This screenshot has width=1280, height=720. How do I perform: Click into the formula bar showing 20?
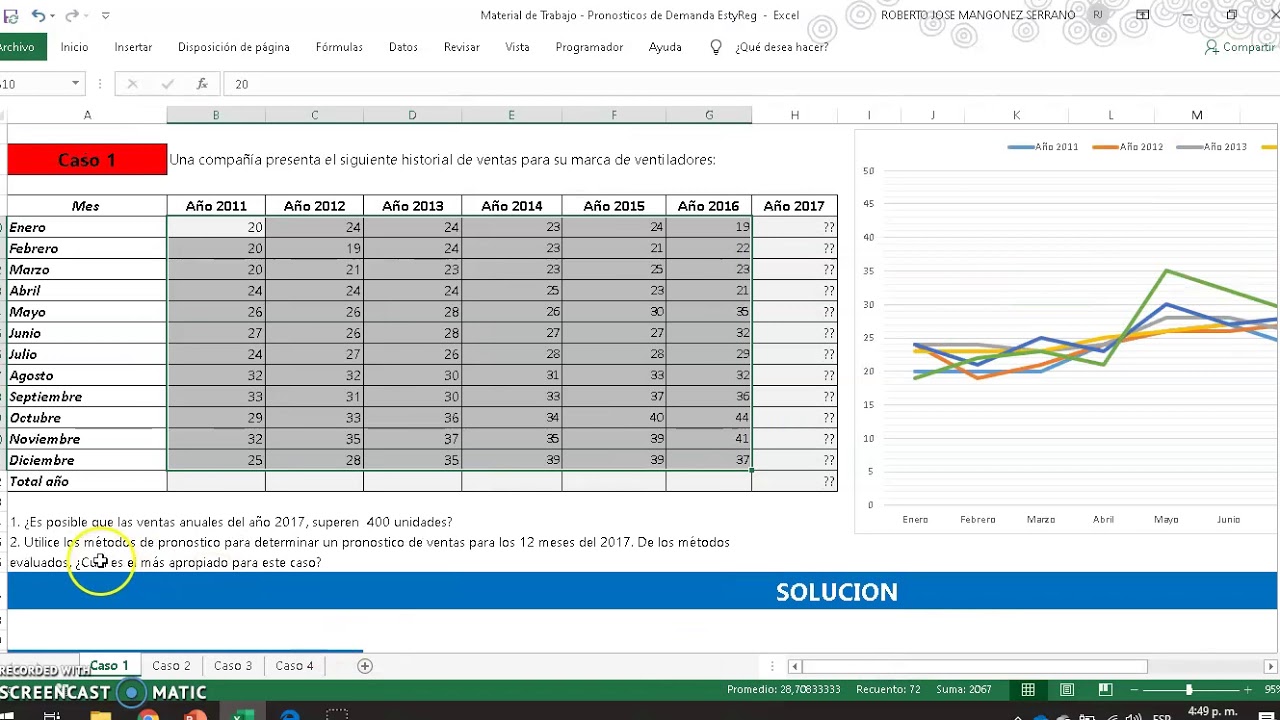point(750,84)
